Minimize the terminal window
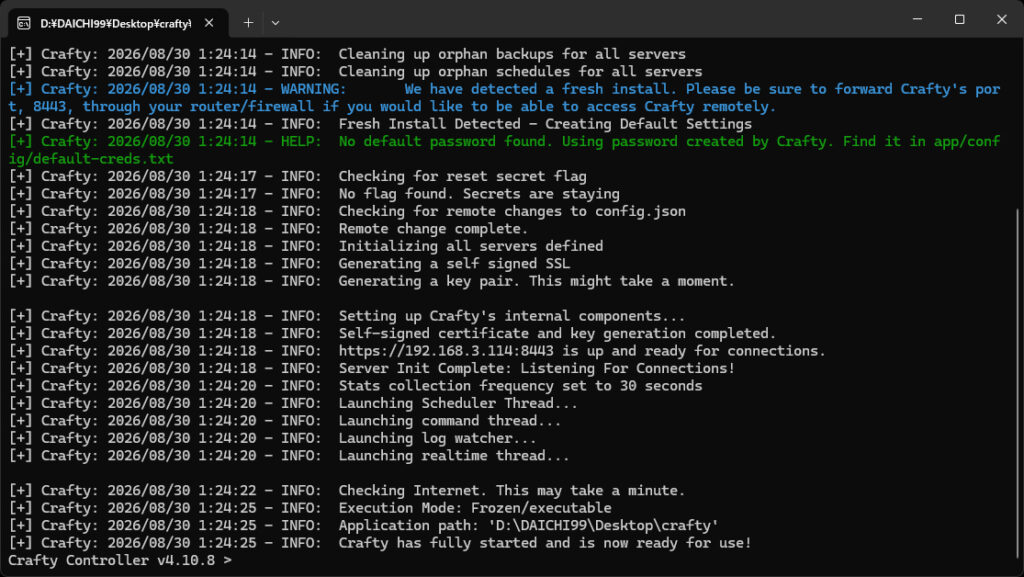Image resolution: width=1024 pixels, height=577 pixels. (x=918, y=20)
